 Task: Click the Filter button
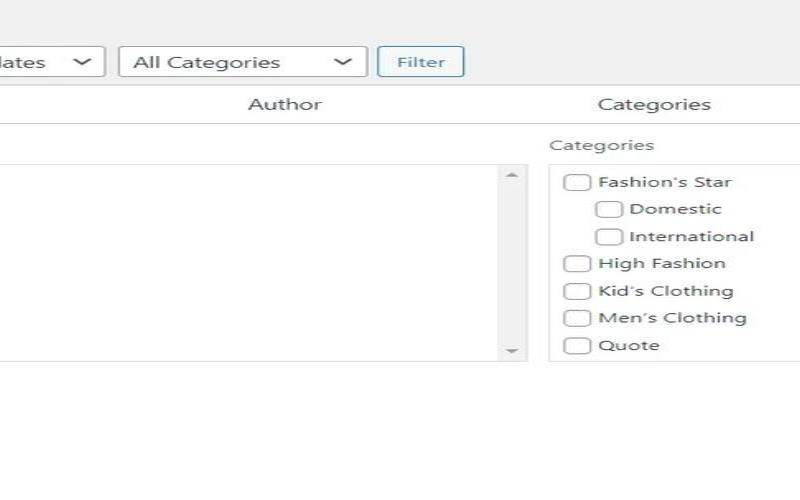(420, 62)
